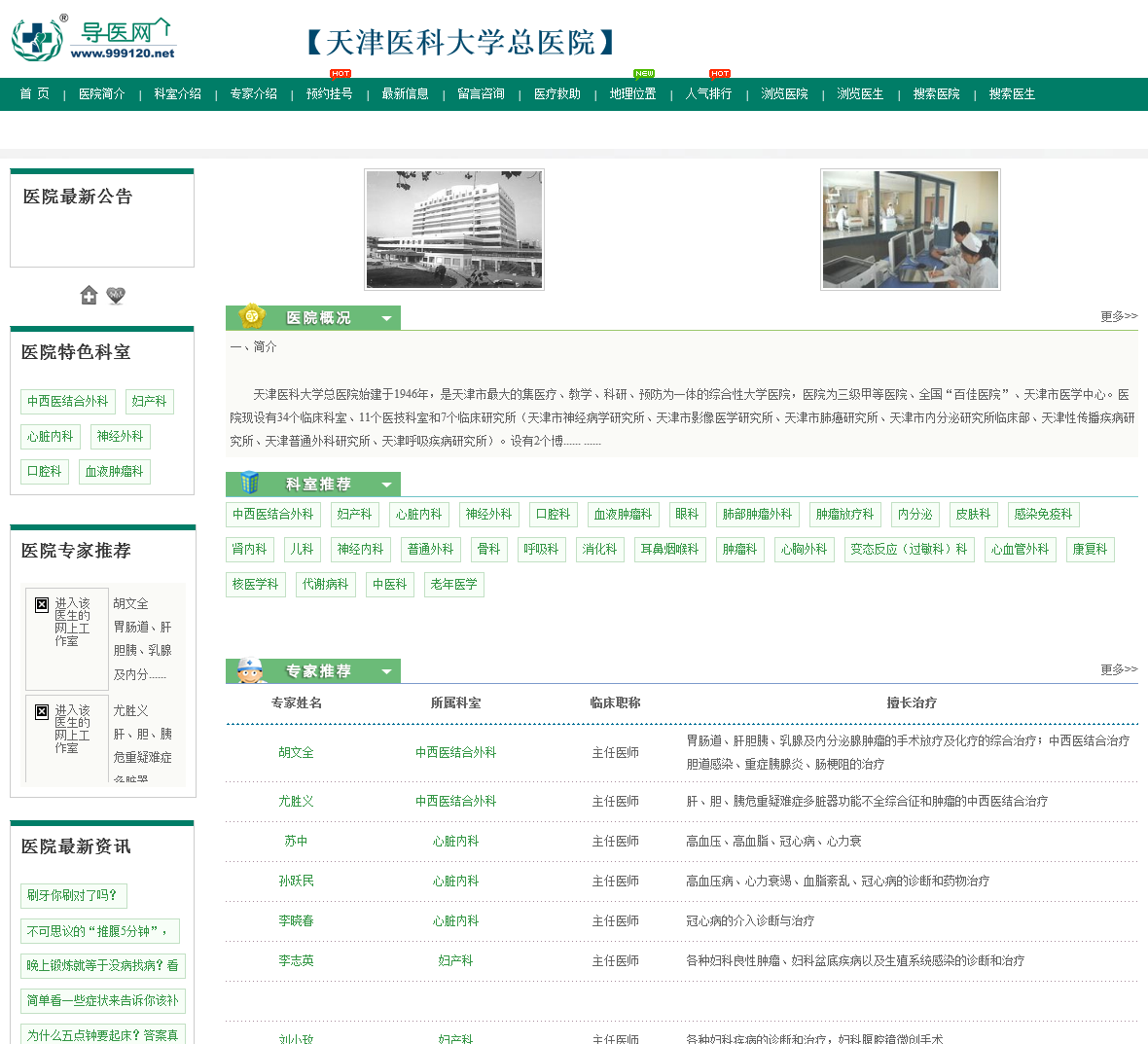Open expert 胡文全 in the table

click(296, 753)
